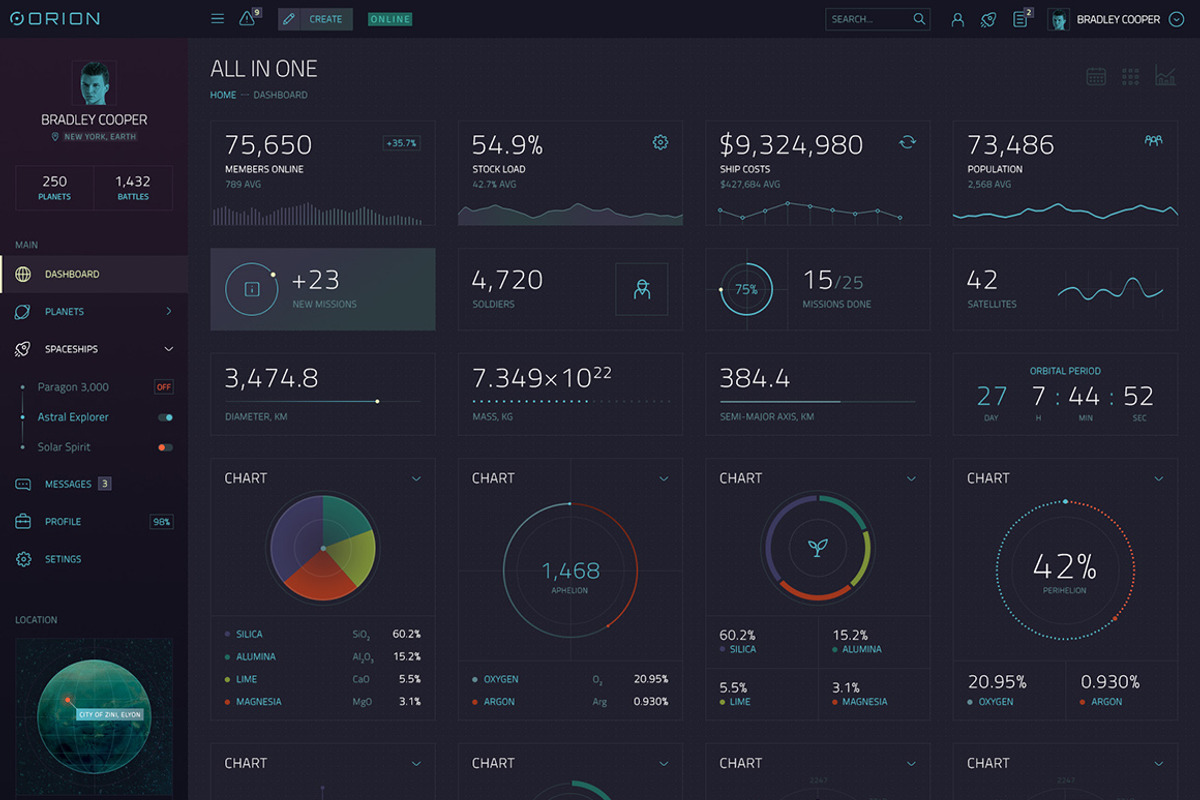Open the notifications icon with badge 9

[x=246, y=18]
